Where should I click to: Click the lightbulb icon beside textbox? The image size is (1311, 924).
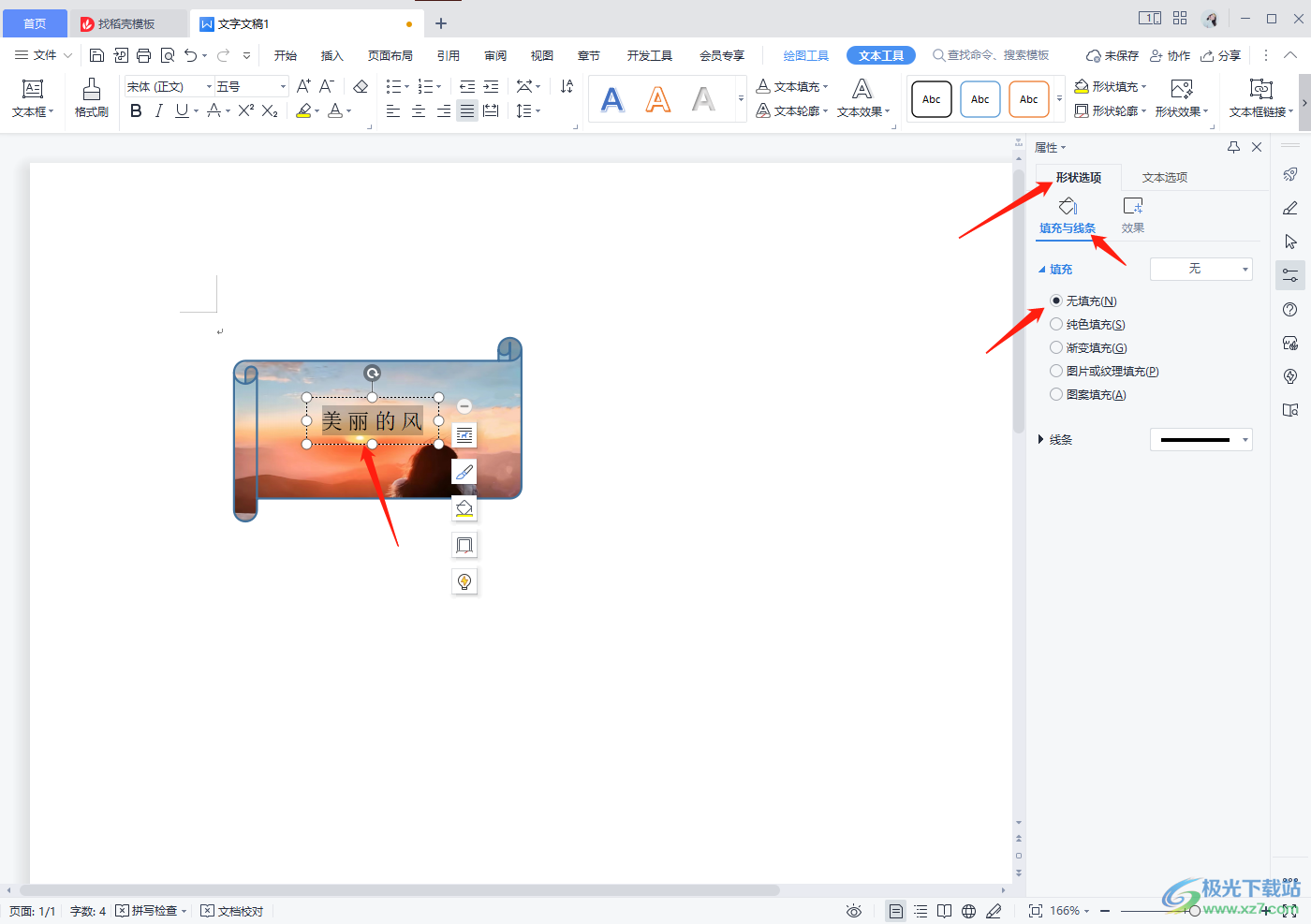click(464, 581)
